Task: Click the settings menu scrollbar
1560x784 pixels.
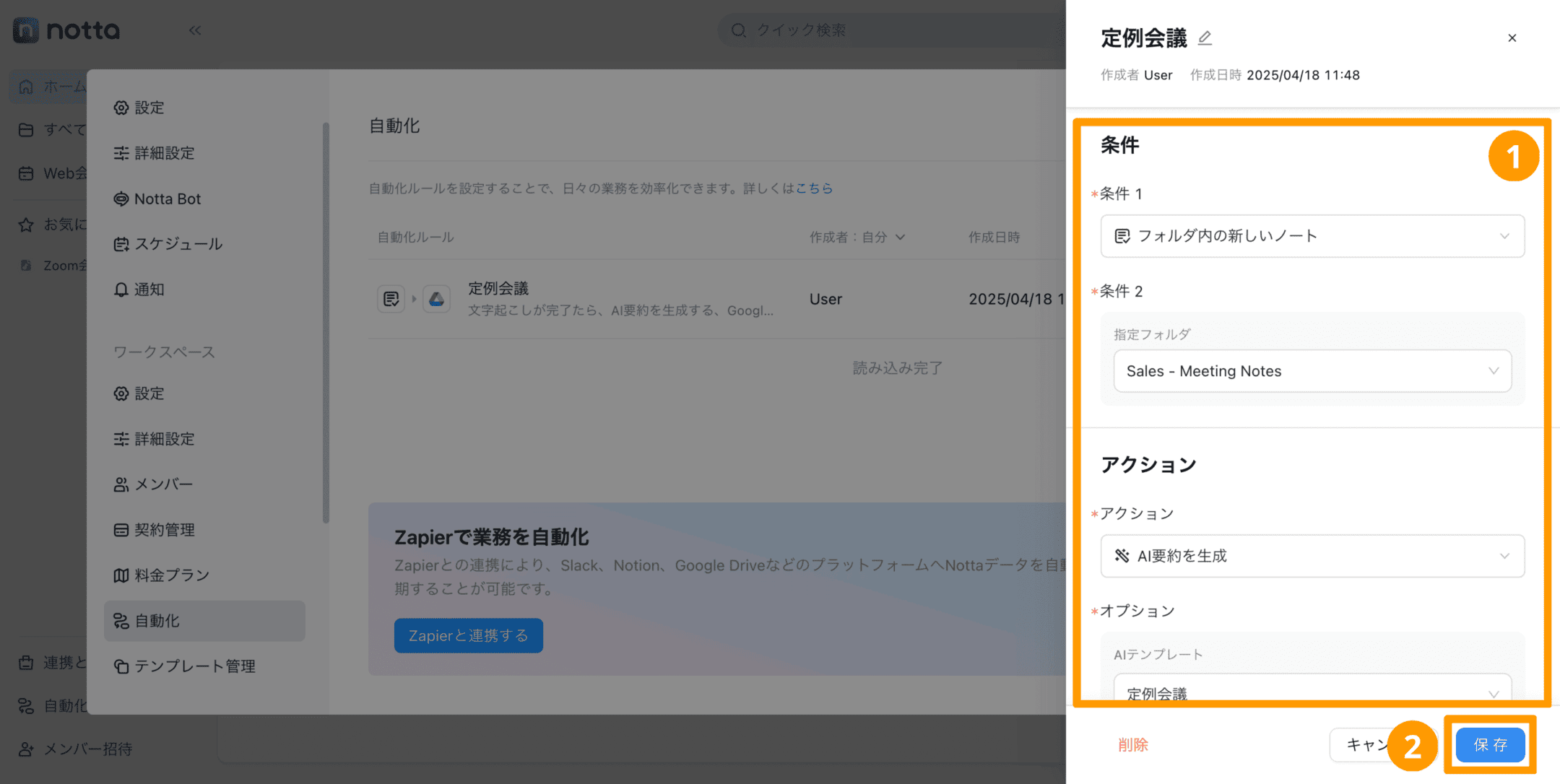Action: [x=326, y=323]
